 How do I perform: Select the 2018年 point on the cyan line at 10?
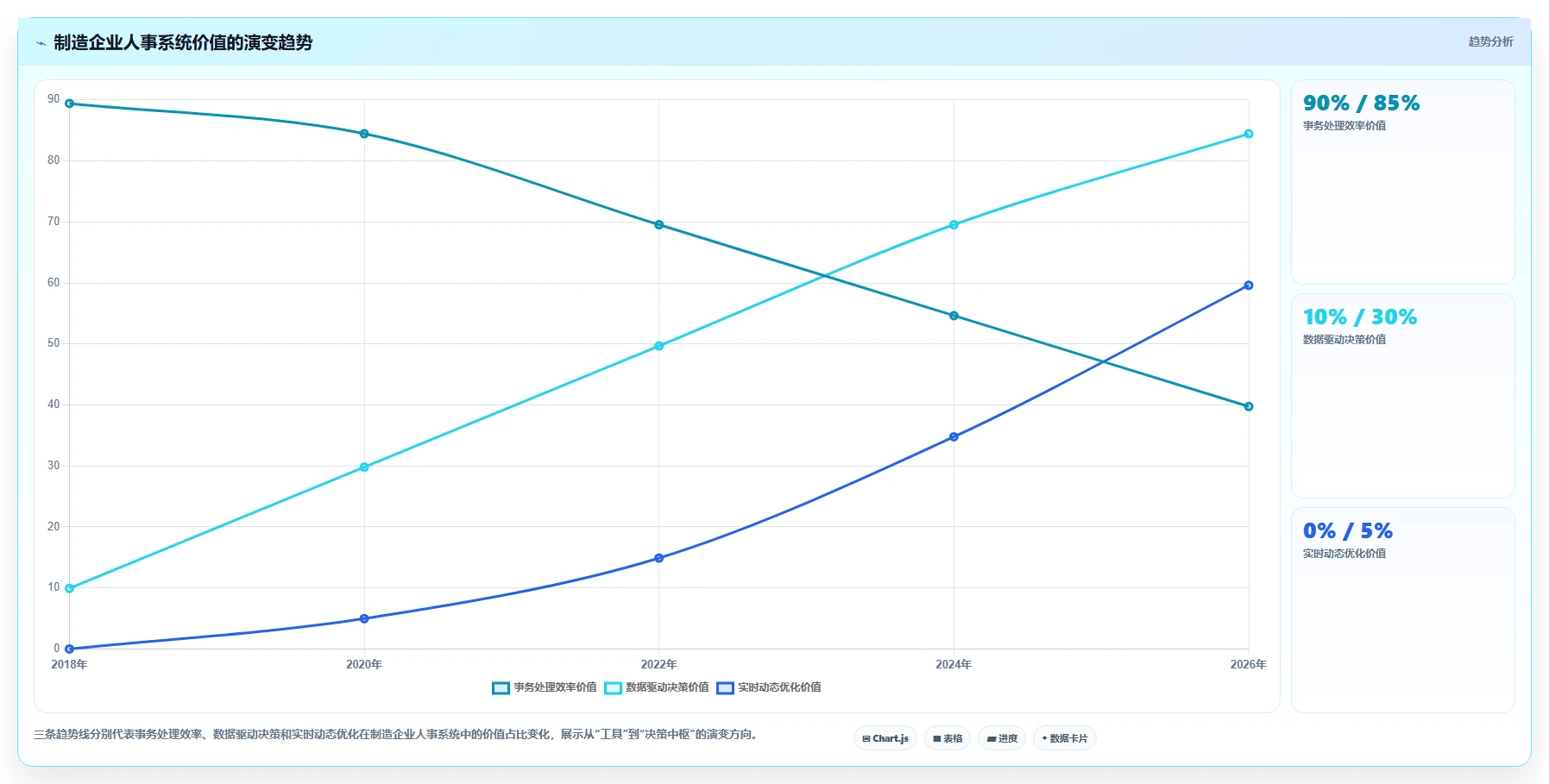coord(70,588)
